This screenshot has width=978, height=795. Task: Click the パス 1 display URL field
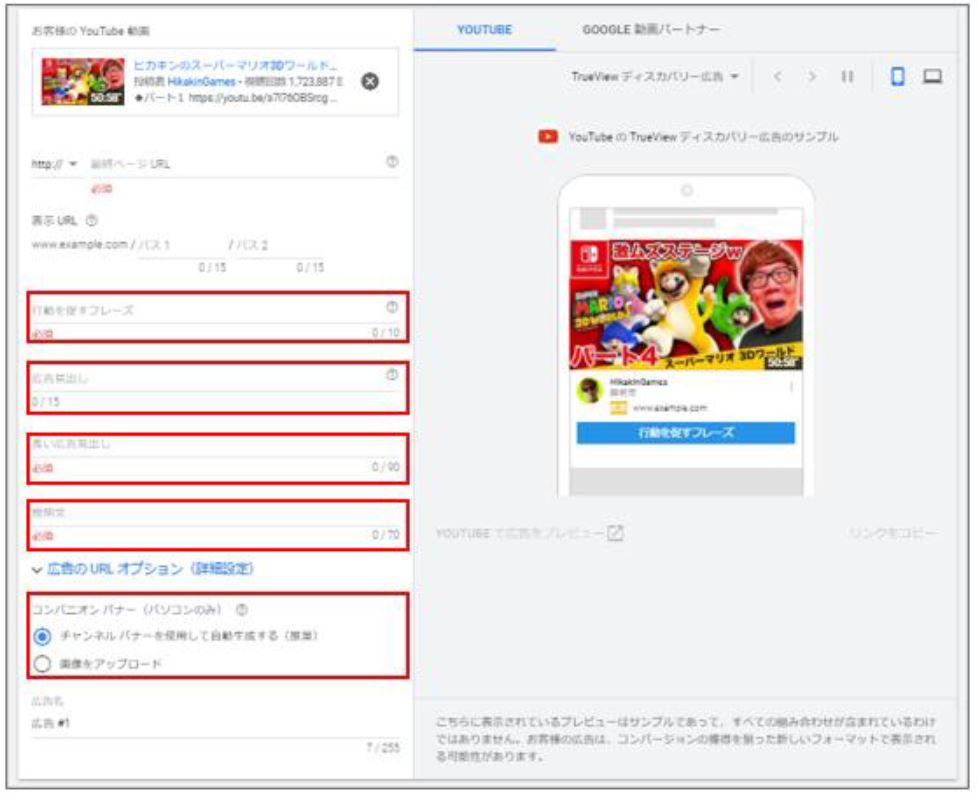coord(182,245)
